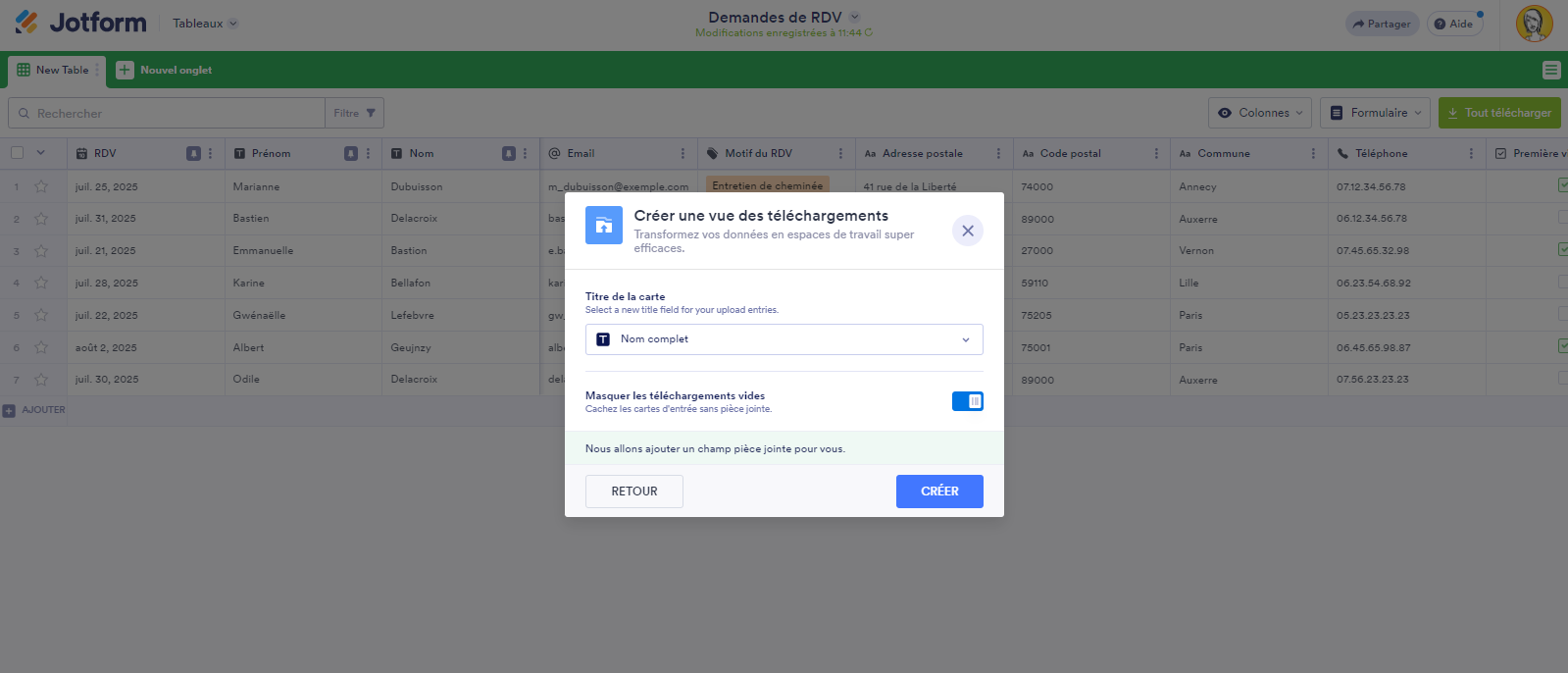Open New Table tab options dots
The width and height of the screenshot is (1568, 673).
click(97, 70)
